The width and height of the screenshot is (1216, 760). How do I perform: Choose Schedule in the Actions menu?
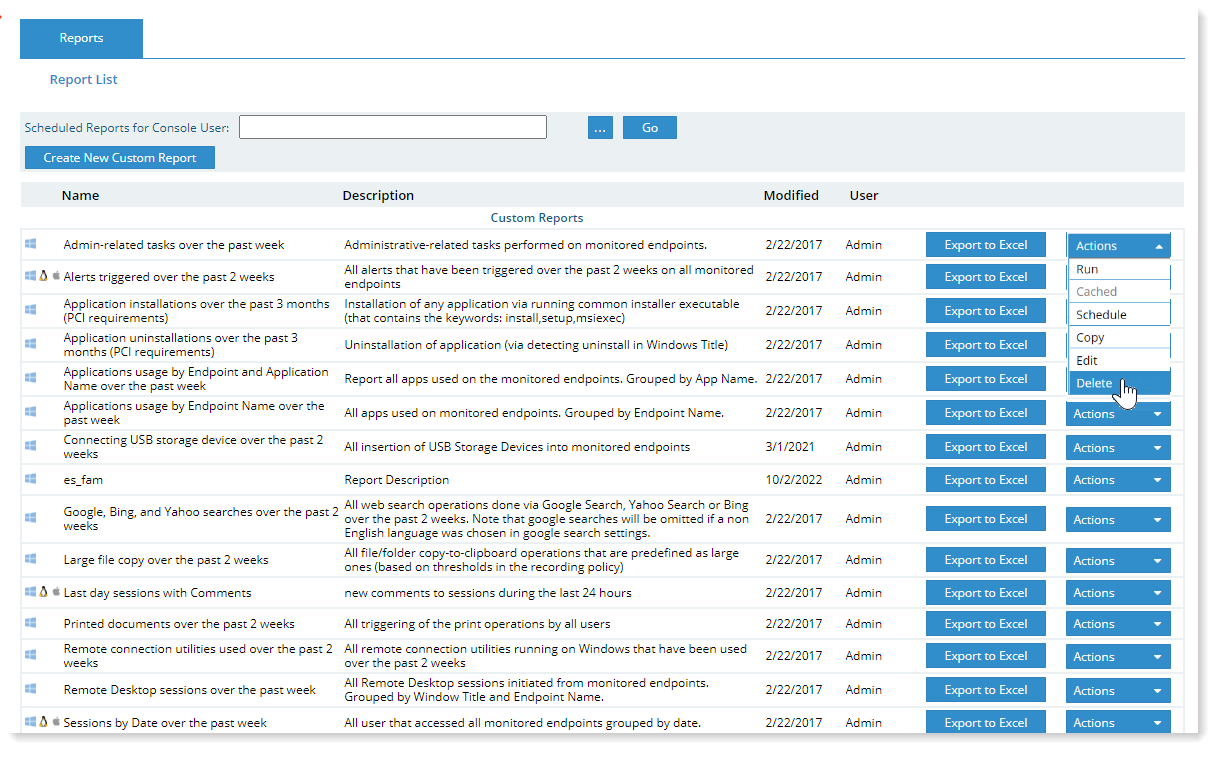pos(1101,315)
